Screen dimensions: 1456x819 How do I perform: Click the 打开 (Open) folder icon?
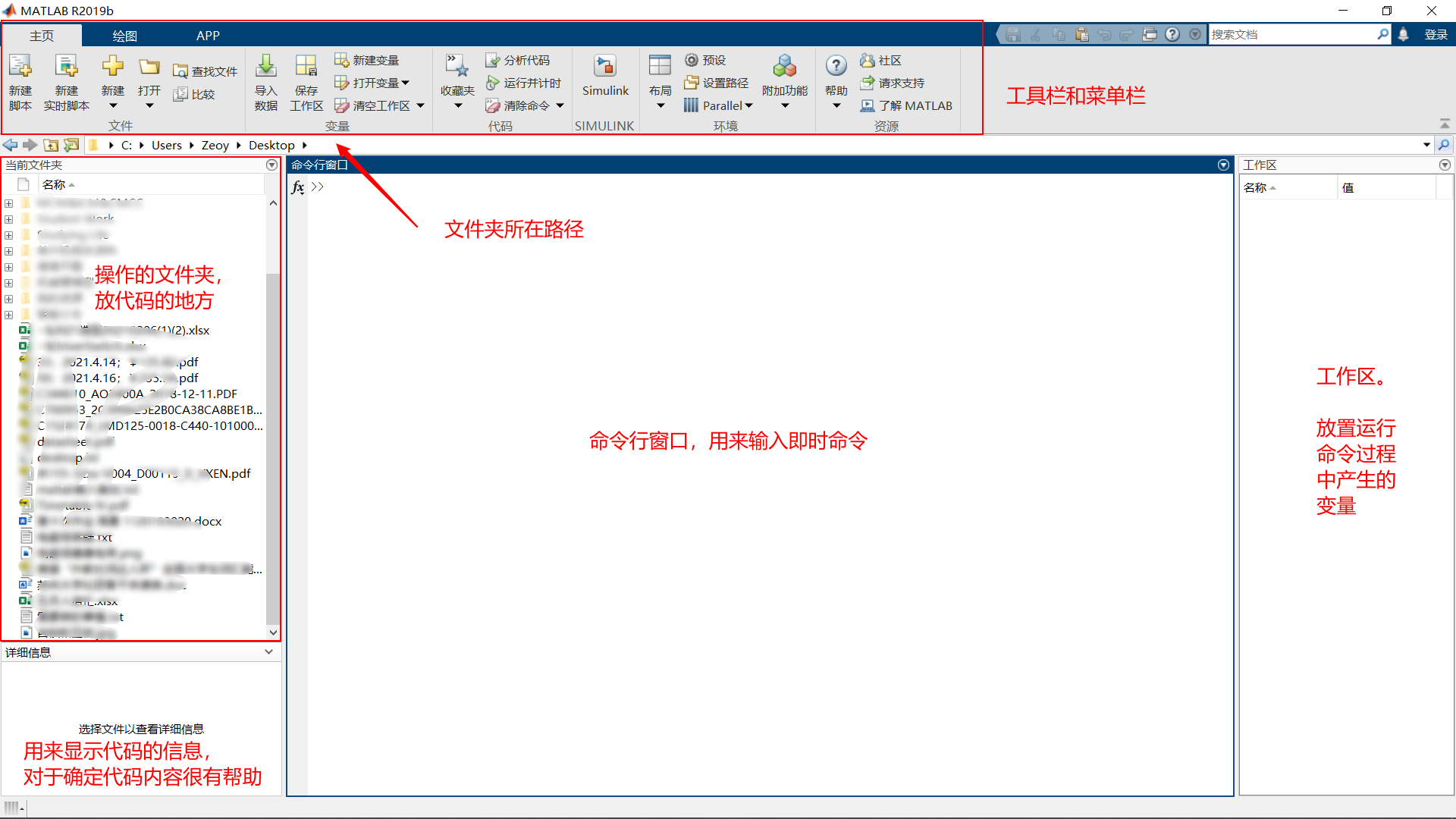coord(149,66)
